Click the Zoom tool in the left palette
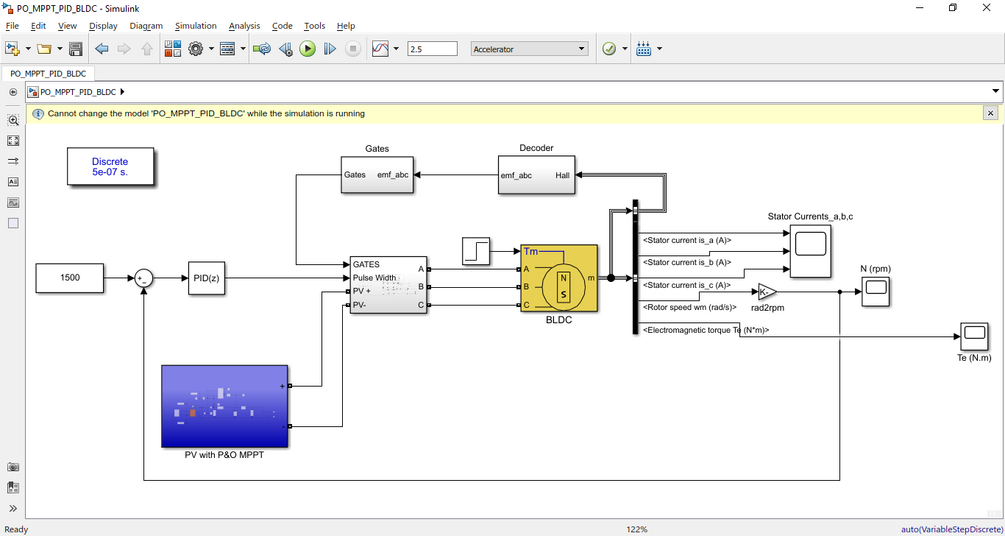Viewport: 1005px width, 536px height. 13,120
